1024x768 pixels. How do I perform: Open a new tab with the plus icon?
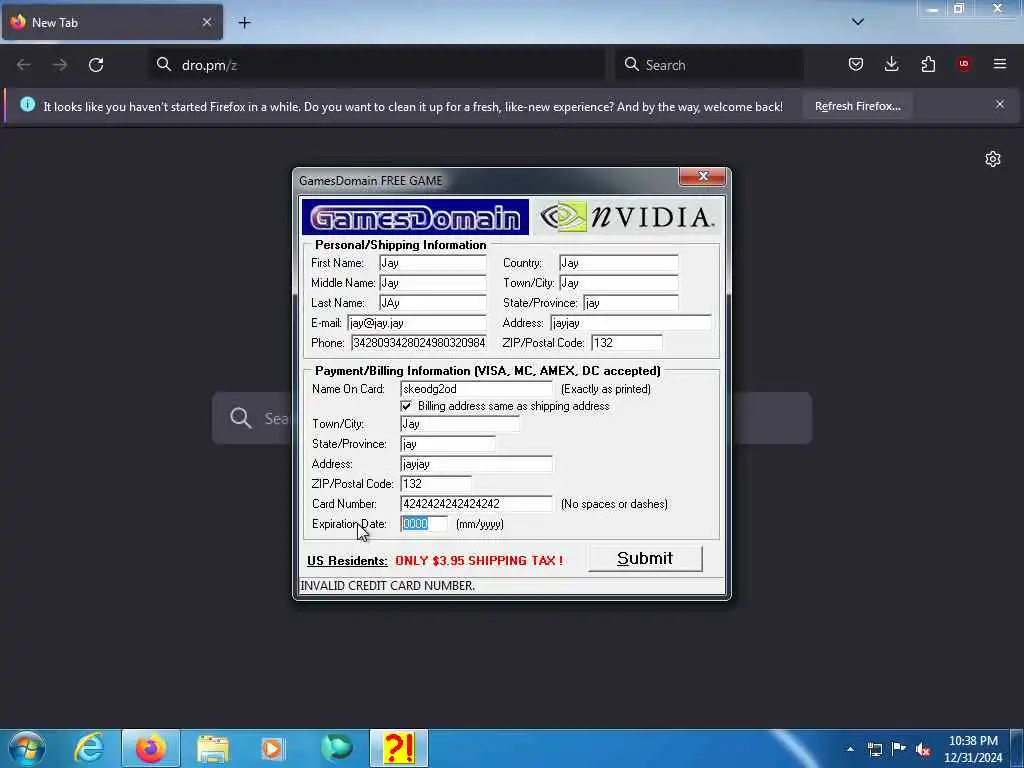(244, 23)
